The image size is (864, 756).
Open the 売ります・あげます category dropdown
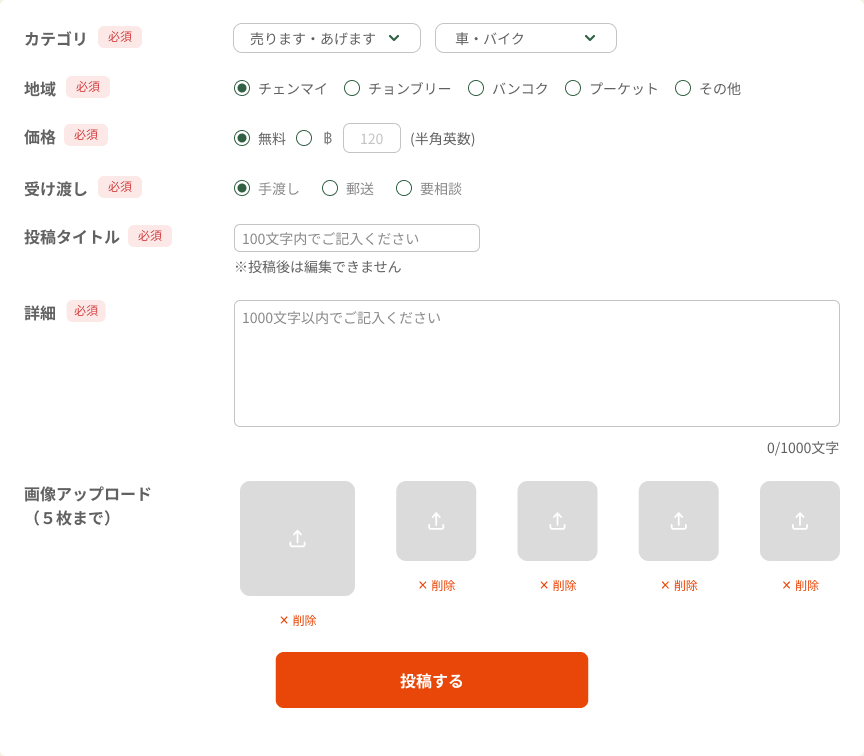point(327,37)
